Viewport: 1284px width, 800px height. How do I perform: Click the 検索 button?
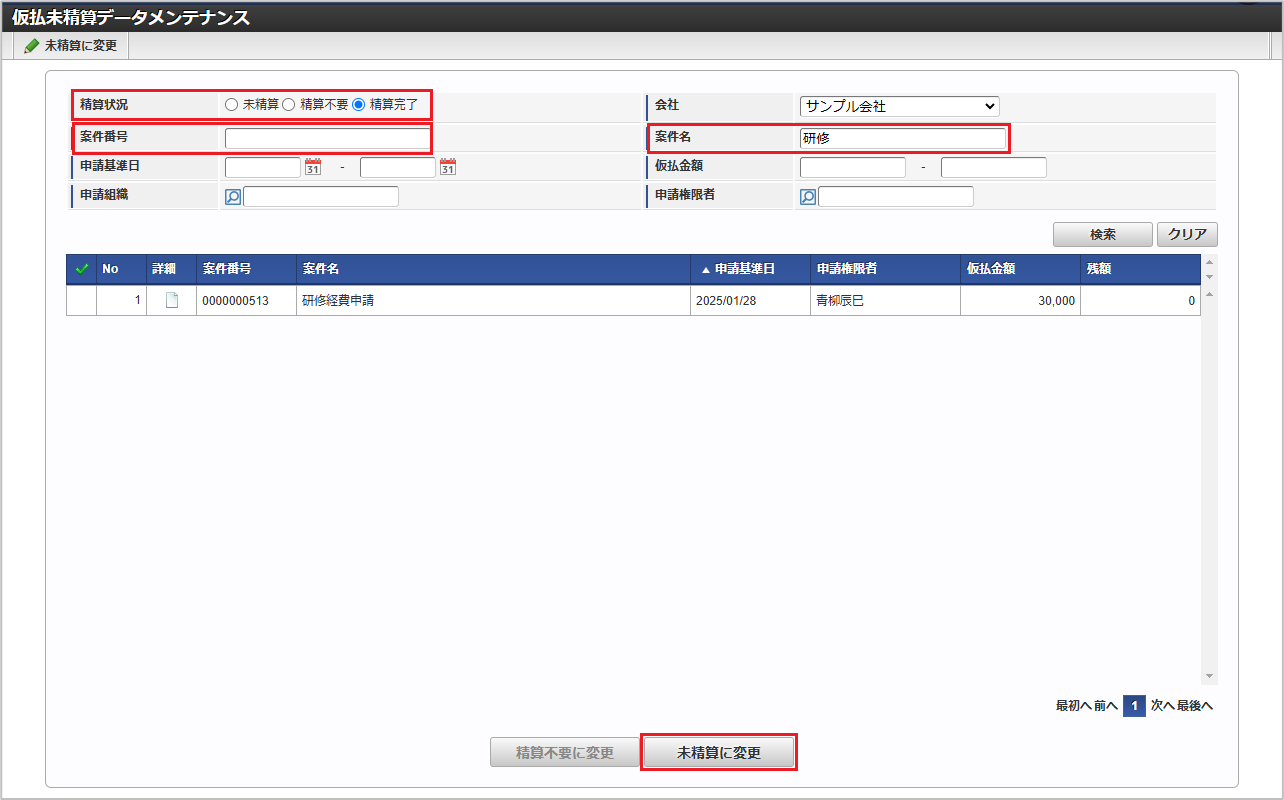point(1103,235)
